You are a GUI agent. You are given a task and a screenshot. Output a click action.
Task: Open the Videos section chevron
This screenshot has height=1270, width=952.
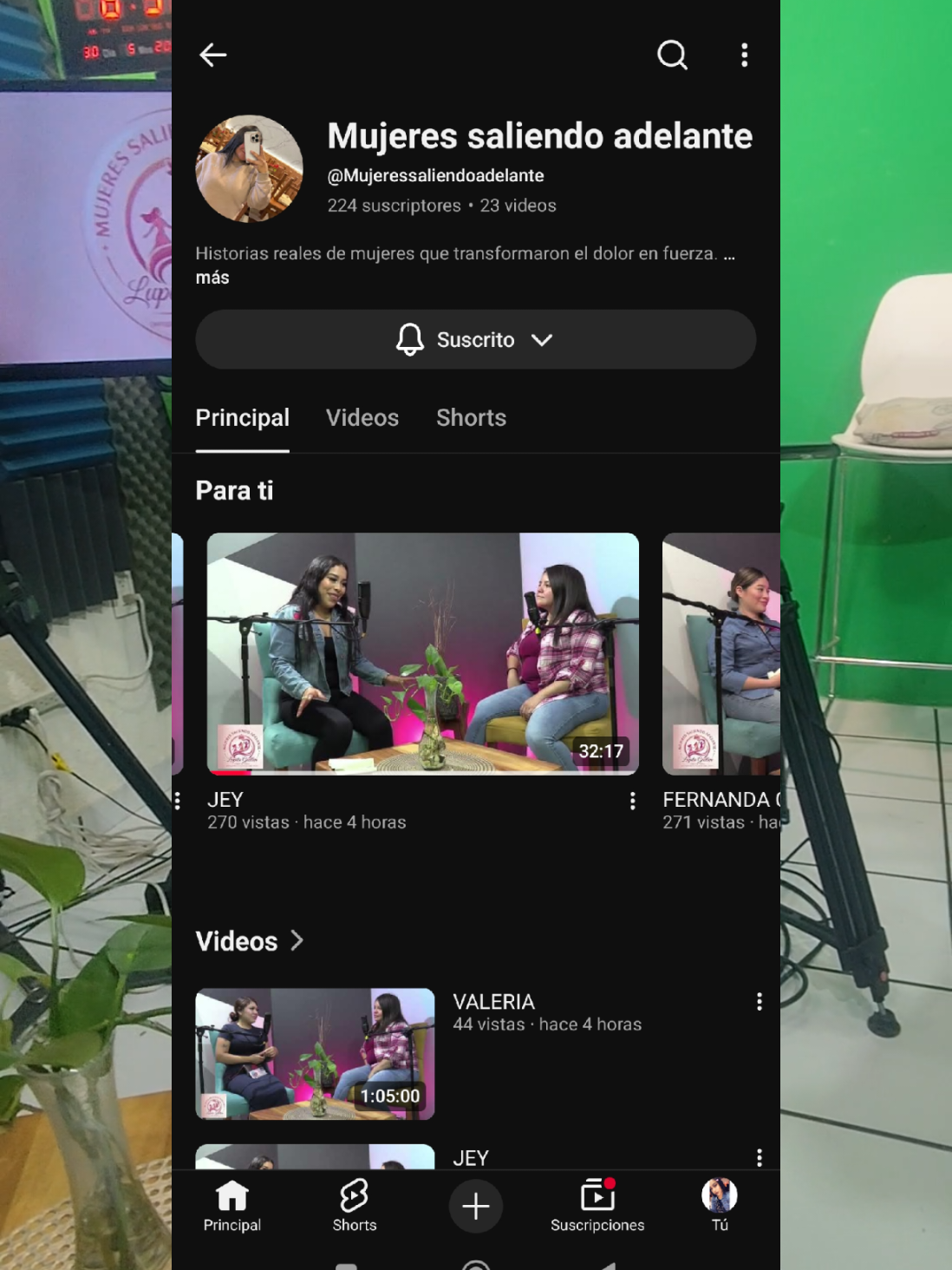(297, 941)
